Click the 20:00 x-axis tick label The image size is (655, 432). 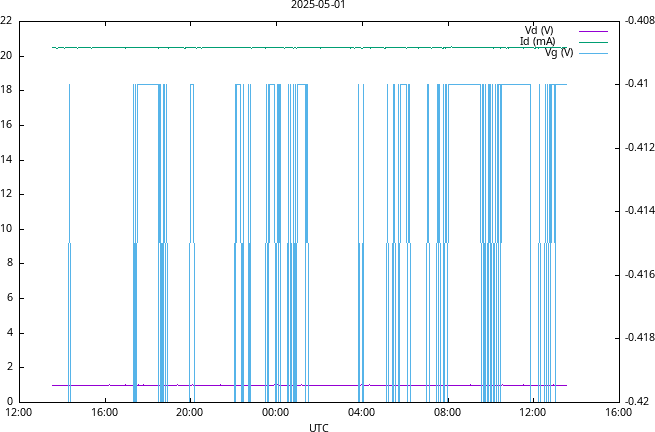click(x=190, y=412)
